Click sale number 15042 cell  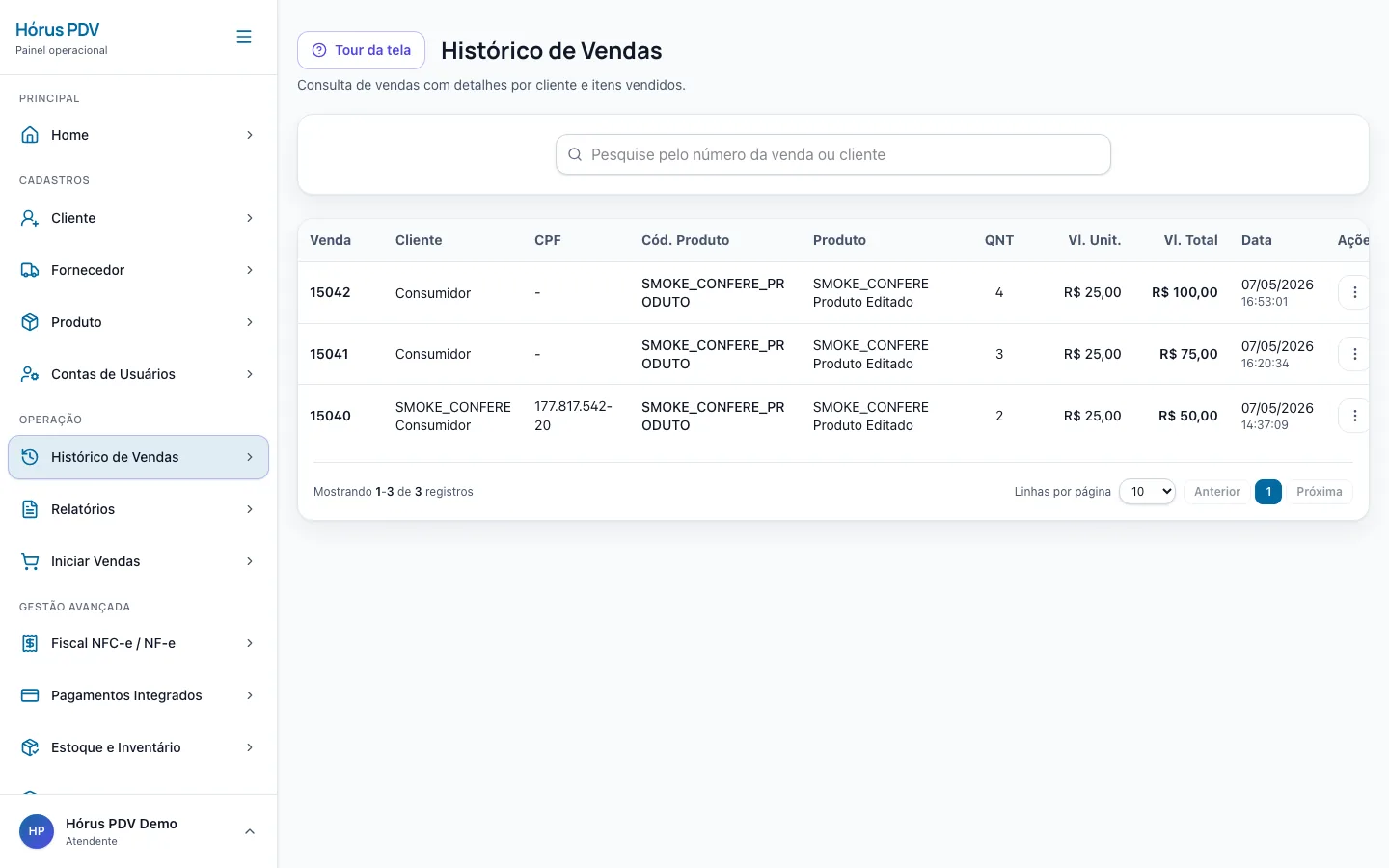tap(330, 292)
